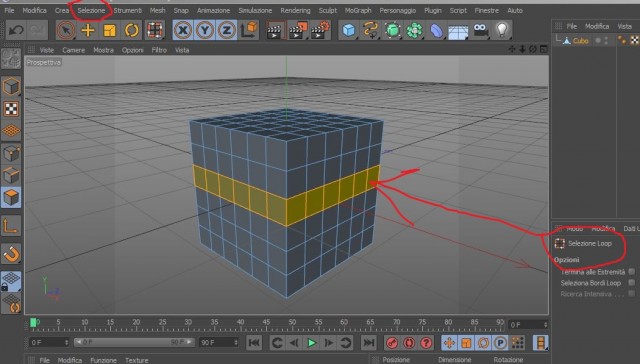Click the last used tool icon
The image size is (640, 364).
155,30
